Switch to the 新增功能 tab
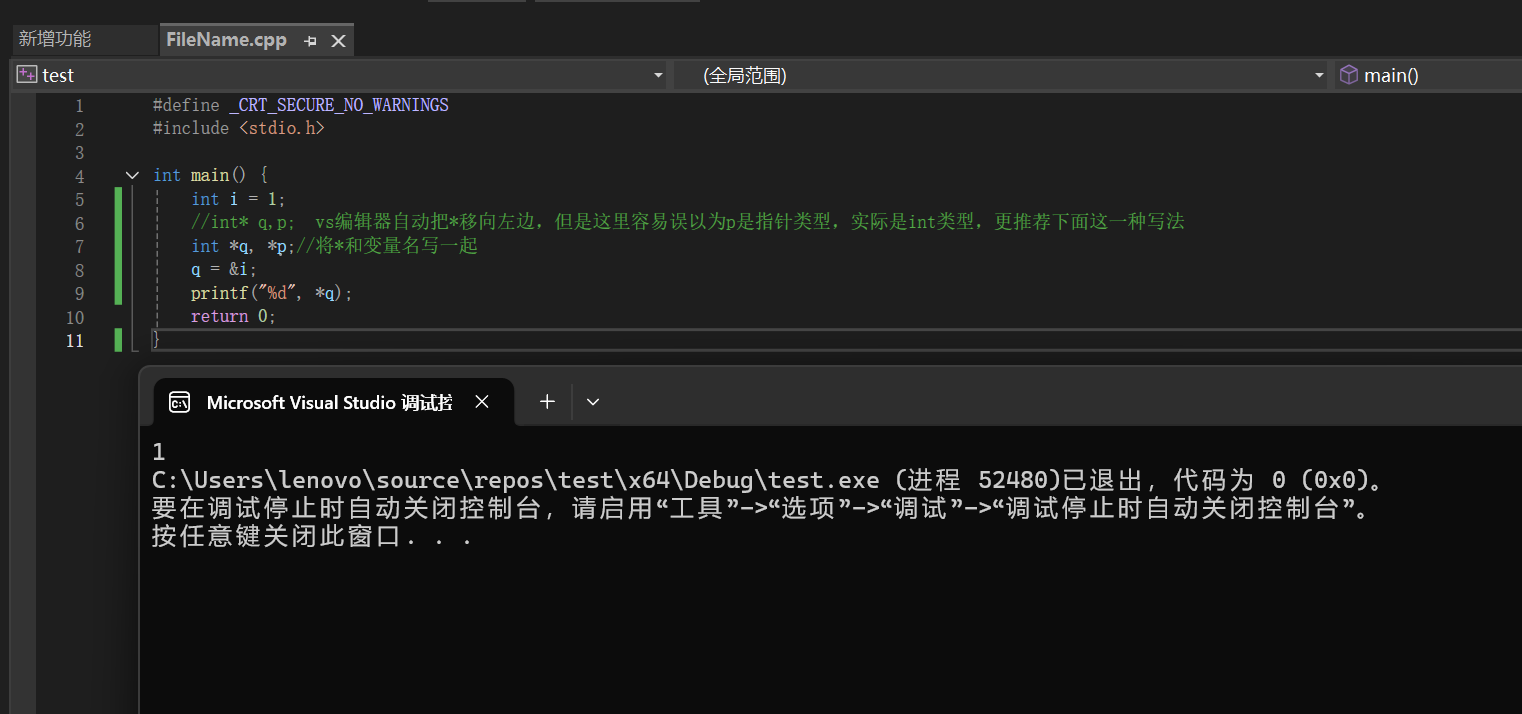The height and width of the screenshot is (714, 1522). (56, 39)
